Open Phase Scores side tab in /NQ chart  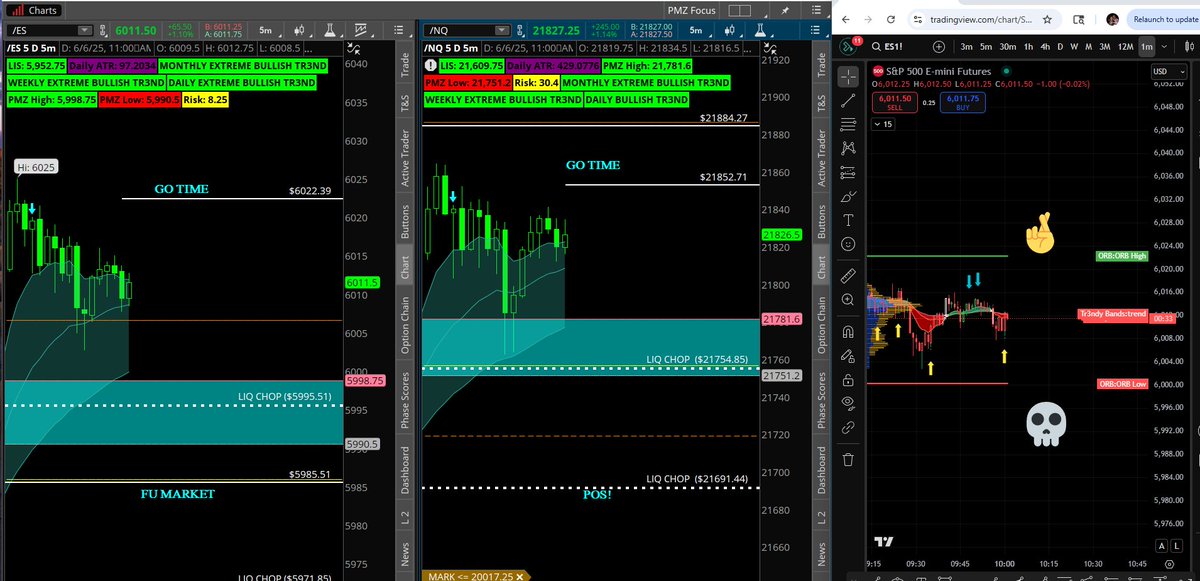coord(823,401)
